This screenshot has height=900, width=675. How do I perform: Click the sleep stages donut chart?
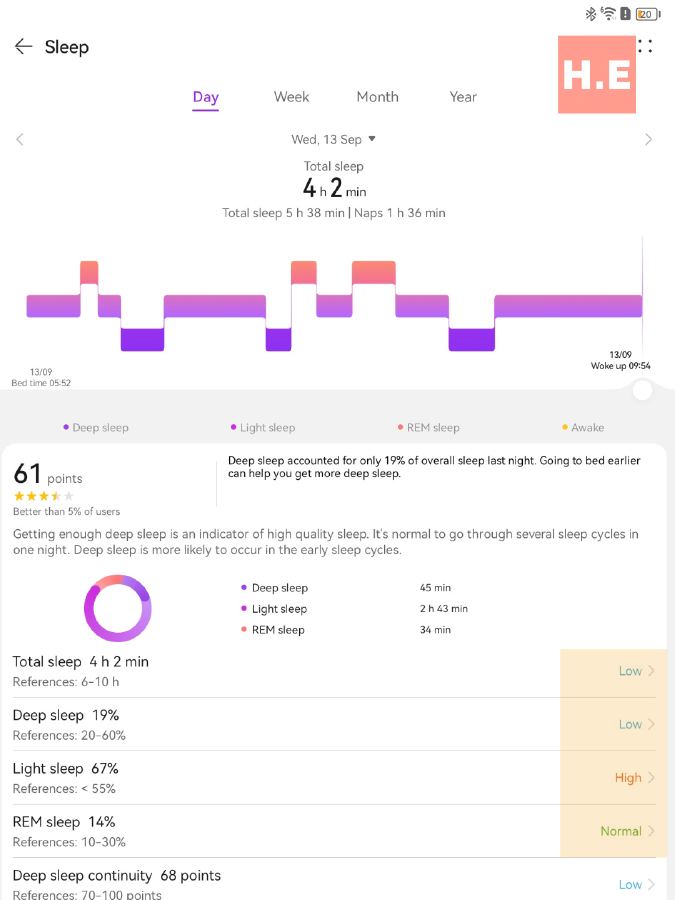click(118, 608)
